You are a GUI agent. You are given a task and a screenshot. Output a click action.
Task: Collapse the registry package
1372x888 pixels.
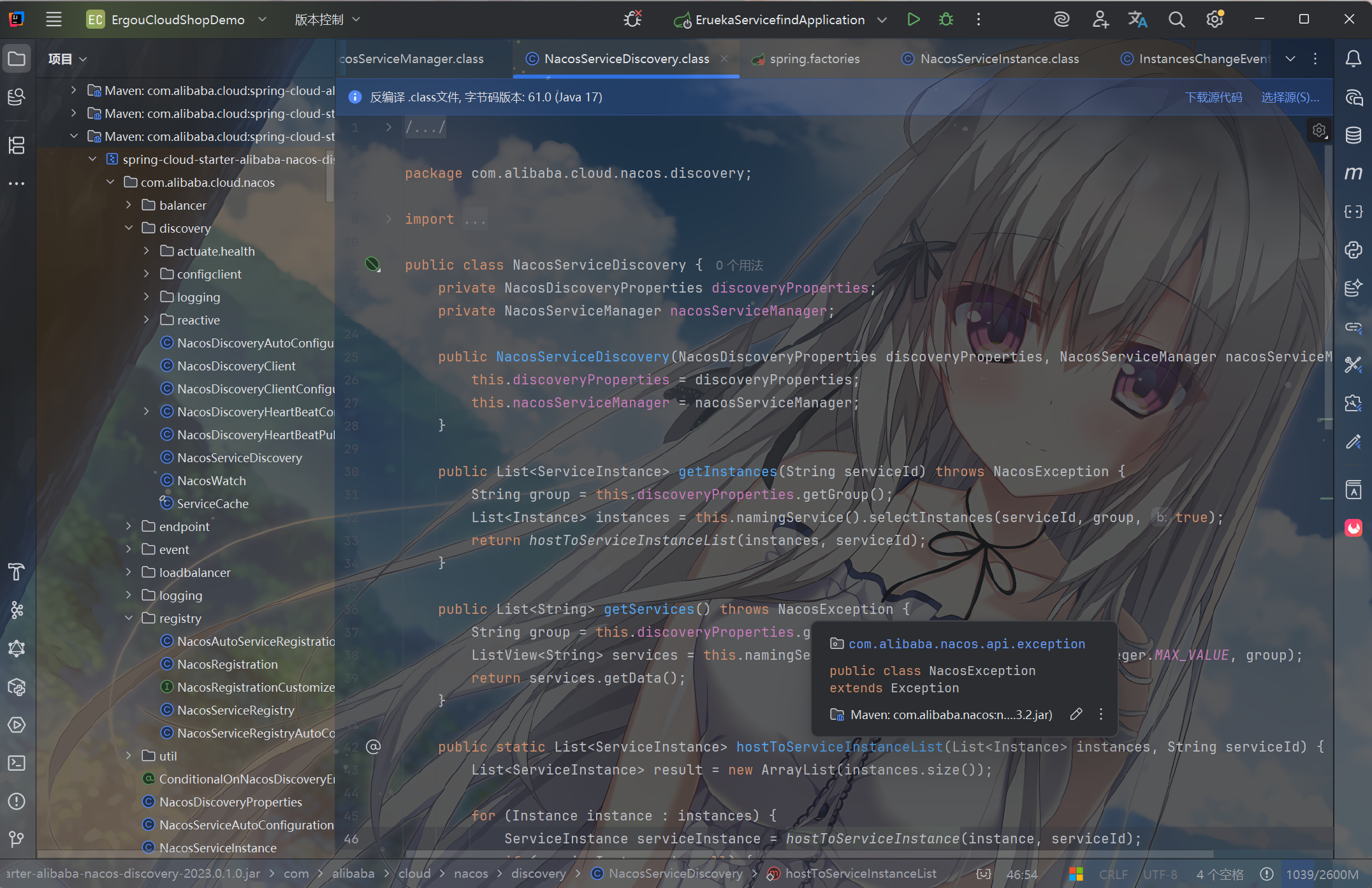[x=129, y=618]
